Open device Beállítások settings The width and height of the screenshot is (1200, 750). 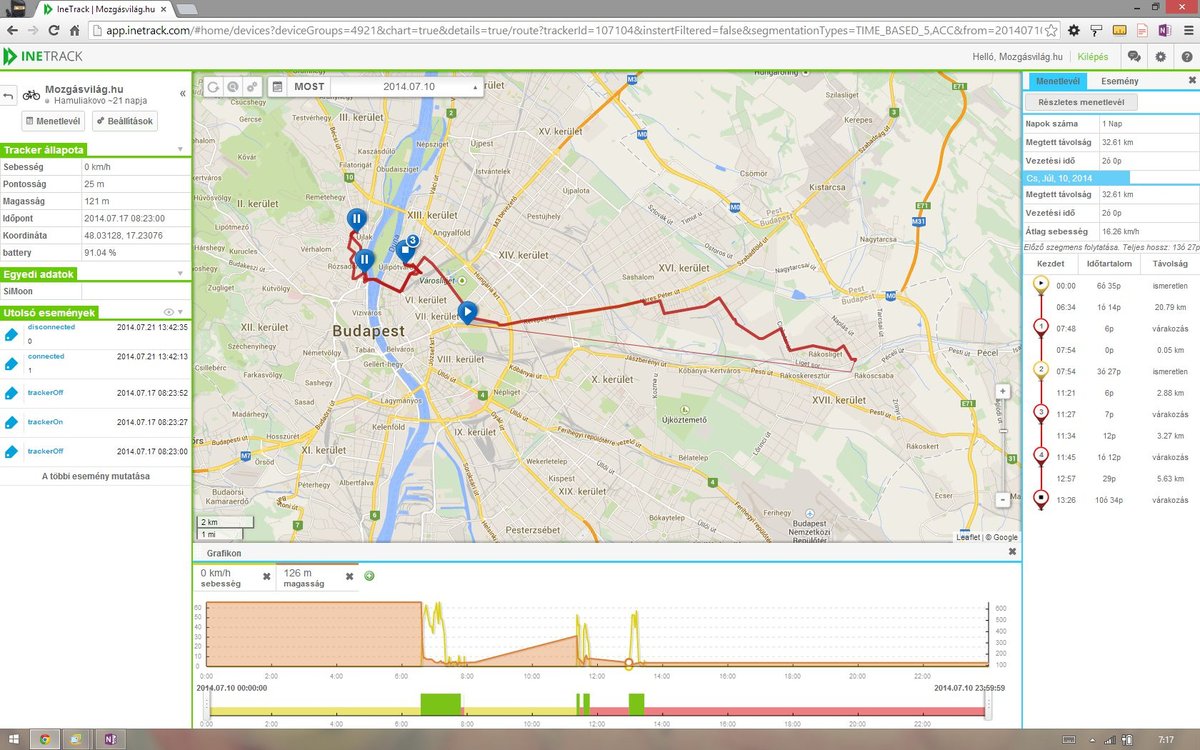tap(125, 121)
